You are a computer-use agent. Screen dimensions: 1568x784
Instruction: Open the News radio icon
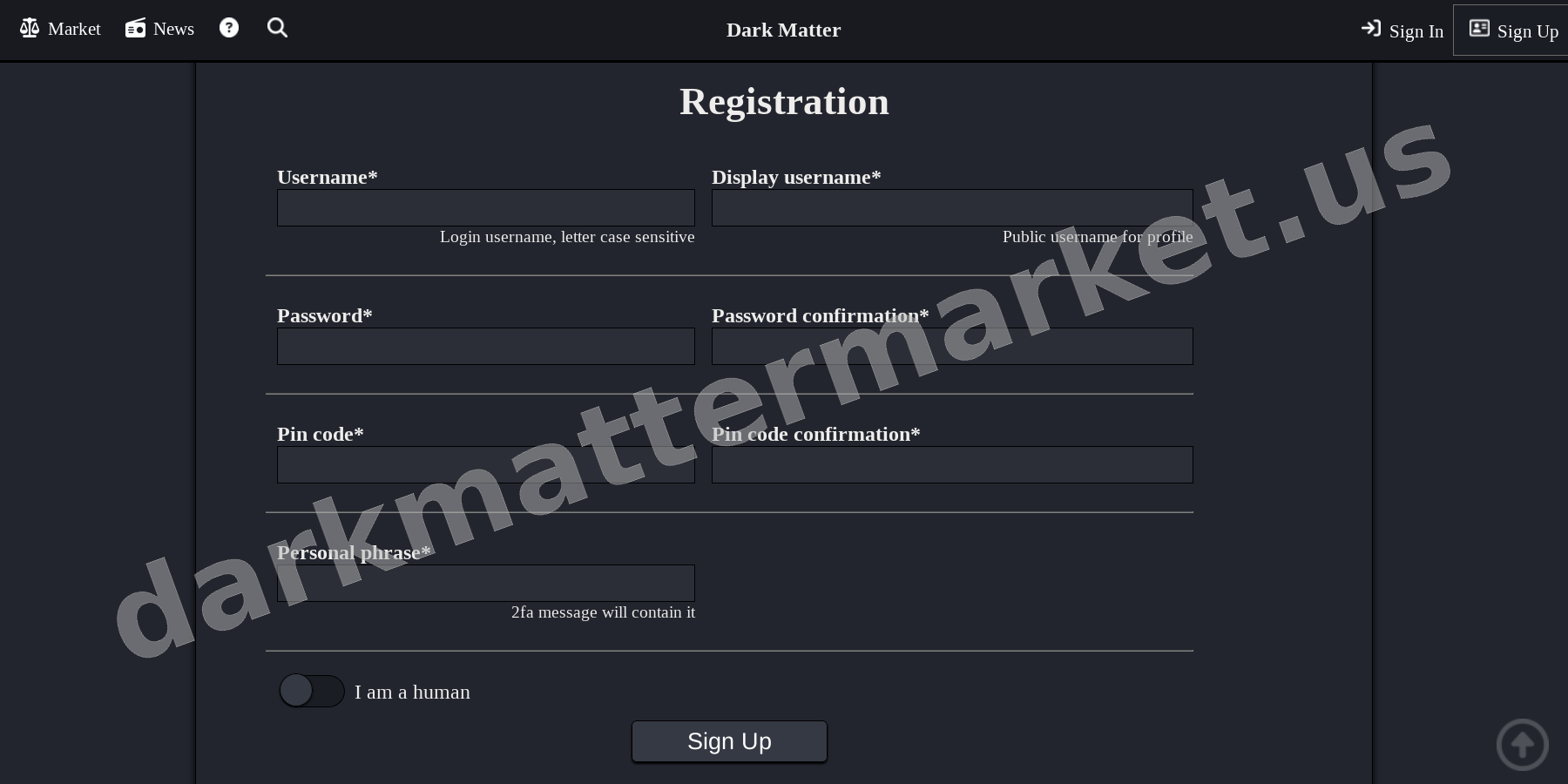point(135,27)
